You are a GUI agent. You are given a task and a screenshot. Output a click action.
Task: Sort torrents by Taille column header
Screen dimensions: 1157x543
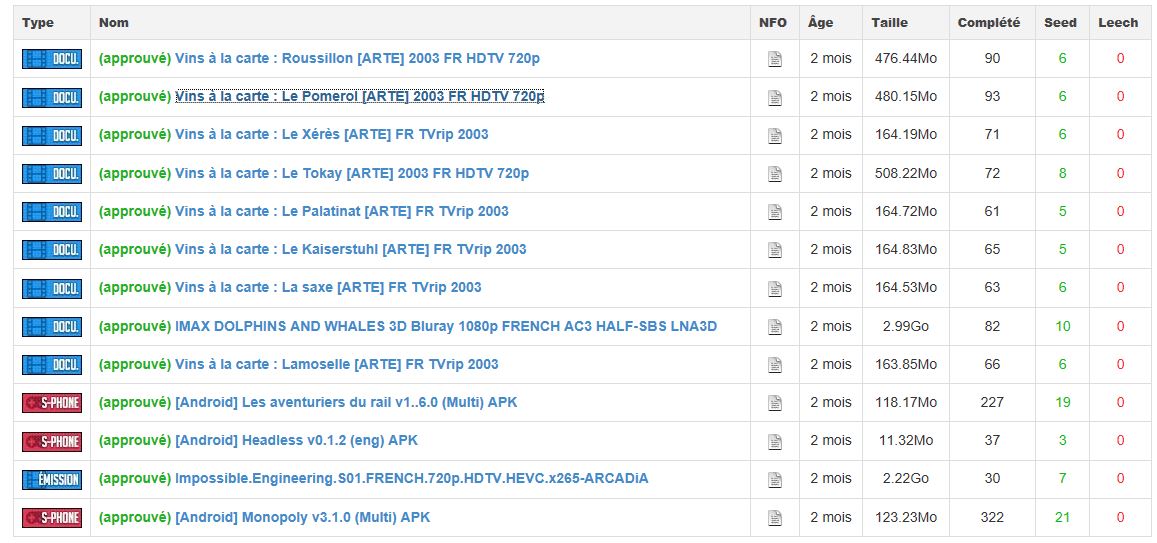(889, 22)
